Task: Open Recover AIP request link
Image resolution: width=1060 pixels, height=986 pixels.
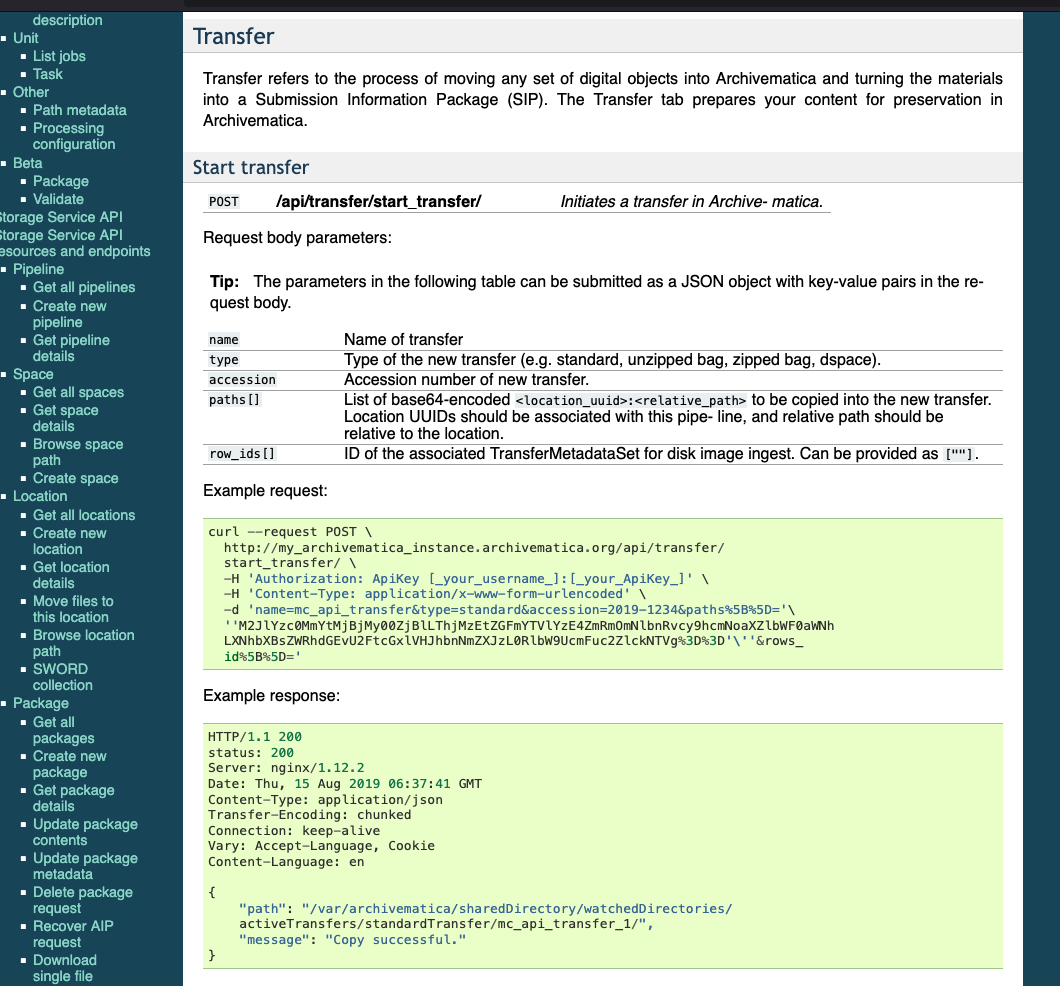Action: pos(73,934)
